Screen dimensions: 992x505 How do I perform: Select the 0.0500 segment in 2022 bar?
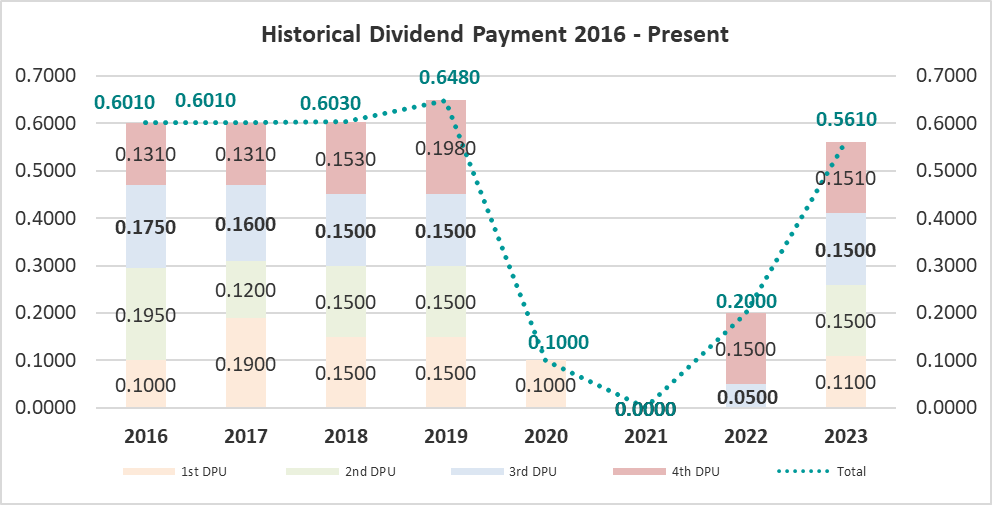pyautogui.click(x=746, y=396)
